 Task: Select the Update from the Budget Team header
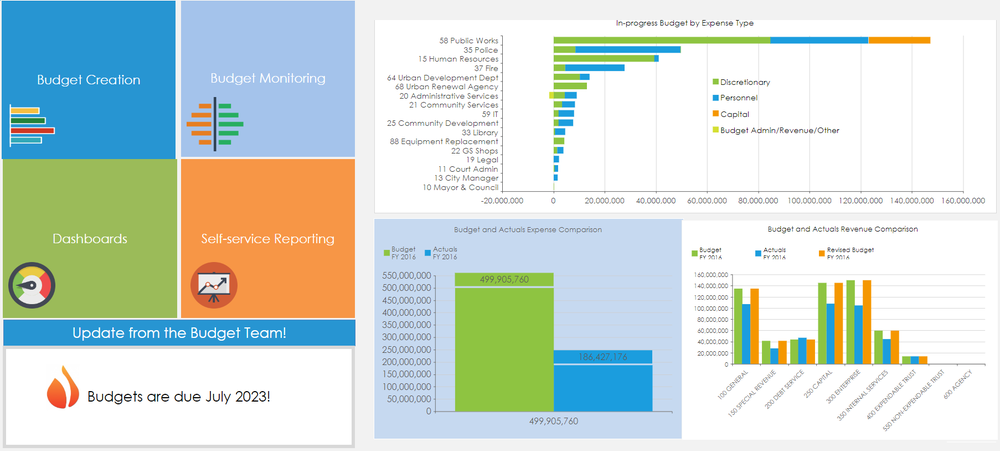coord(179,333)
